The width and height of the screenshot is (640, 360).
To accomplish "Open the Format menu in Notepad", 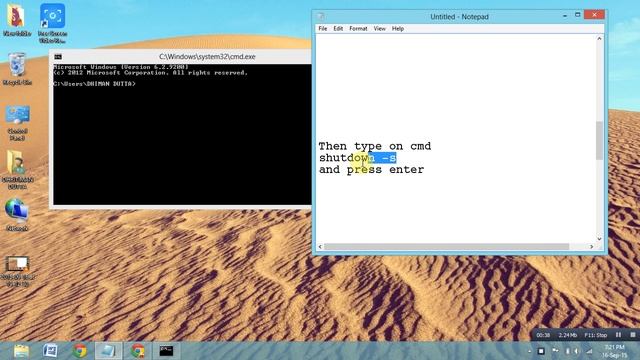I will point(358,29).
